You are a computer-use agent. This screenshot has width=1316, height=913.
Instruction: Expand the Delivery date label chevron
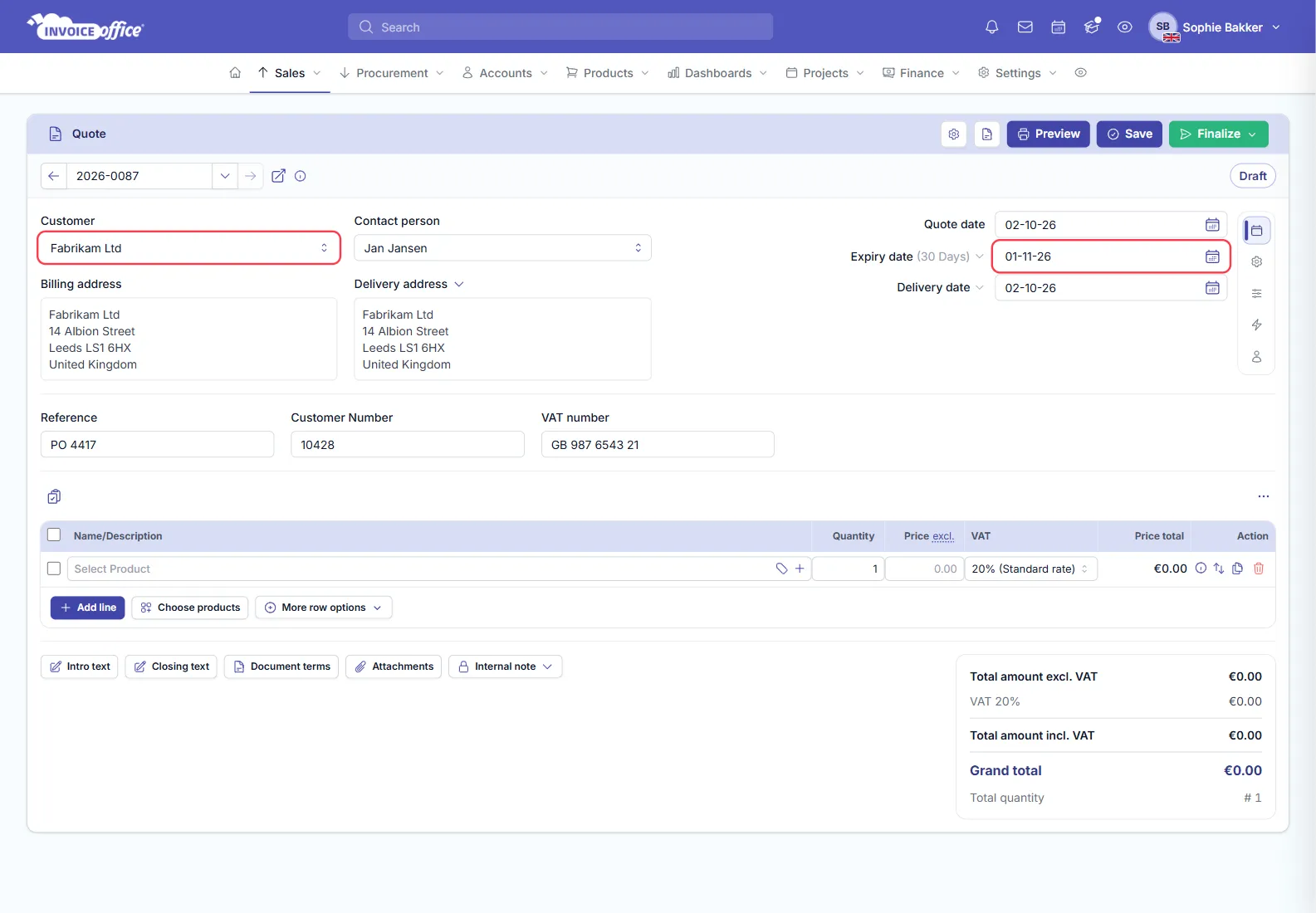[x=979, y=288]
